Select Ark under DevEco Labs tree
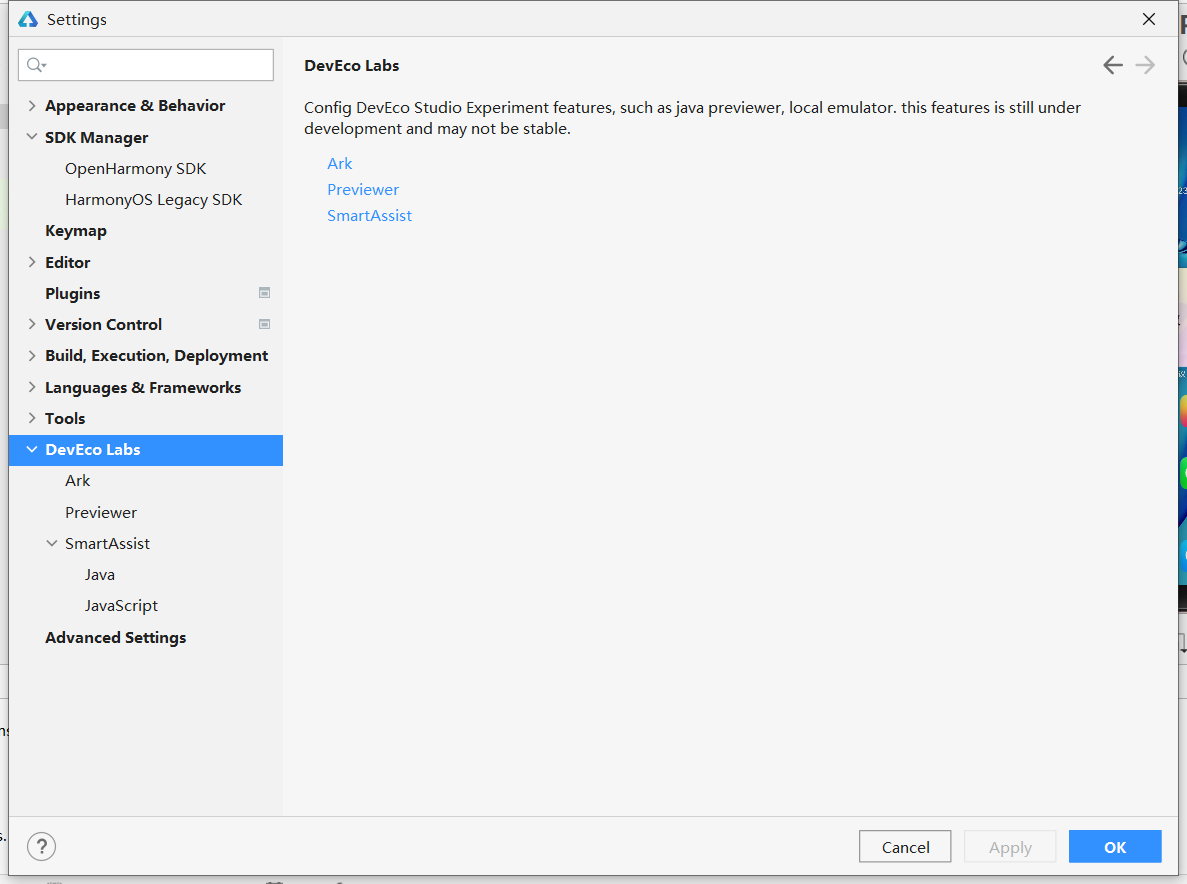This screenshot has height=884, width=1187. tap(77, 481)
